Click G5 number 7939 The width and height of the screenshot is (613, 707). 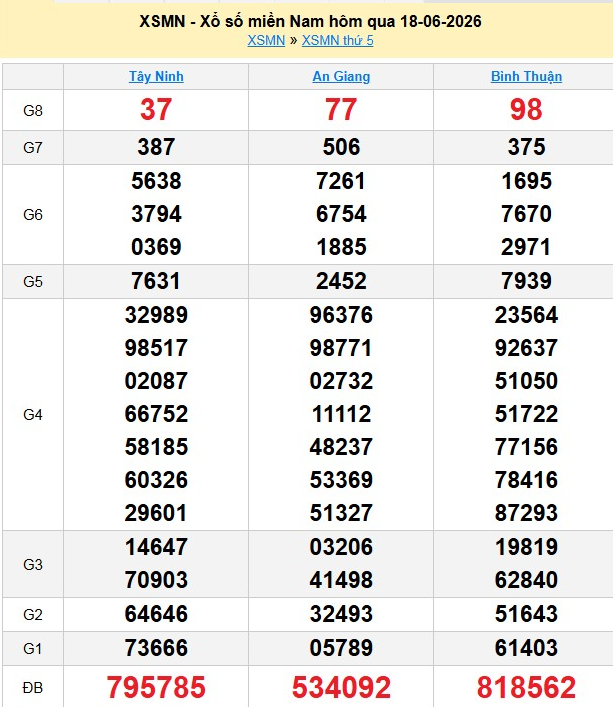click(526, 281)
